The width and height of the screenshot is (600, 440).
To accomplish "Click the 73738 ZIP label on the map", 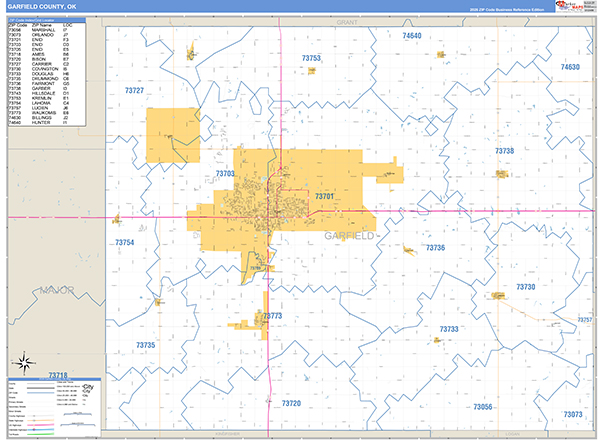I will click(x=504, y=151).
